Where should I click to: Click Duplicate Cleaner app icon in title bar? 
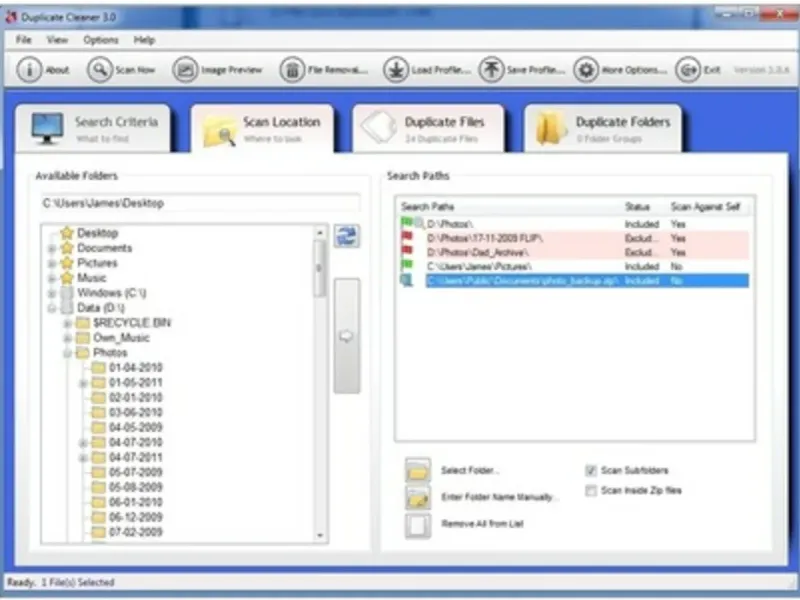[11, 17]
